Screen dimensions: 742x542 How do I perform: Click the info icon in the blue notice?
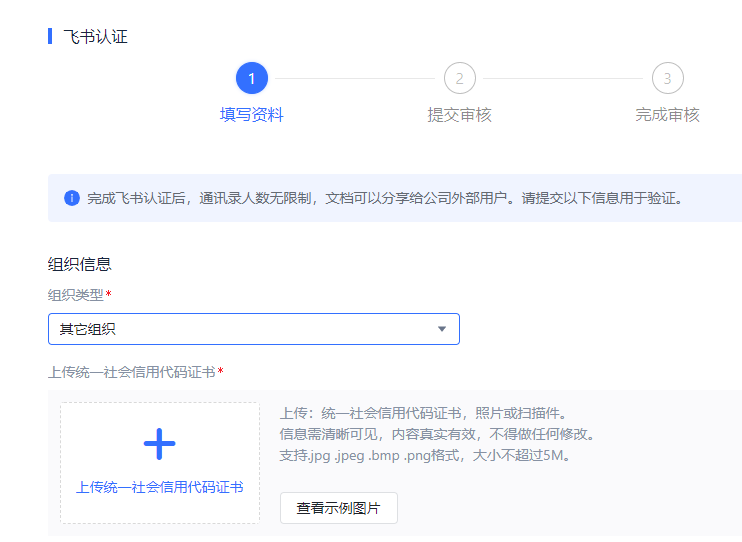click(72, 198)
